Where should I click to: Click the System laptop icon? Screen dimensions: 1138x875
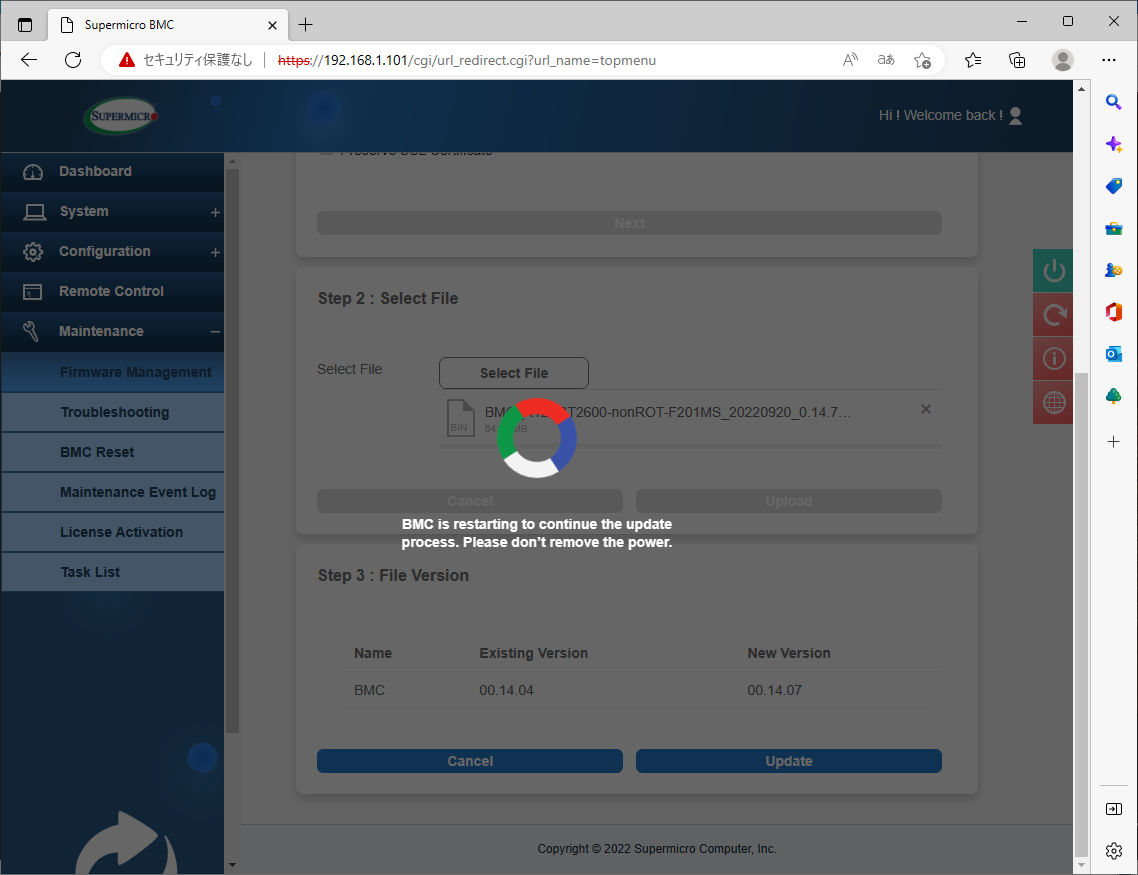pos(34,212)
